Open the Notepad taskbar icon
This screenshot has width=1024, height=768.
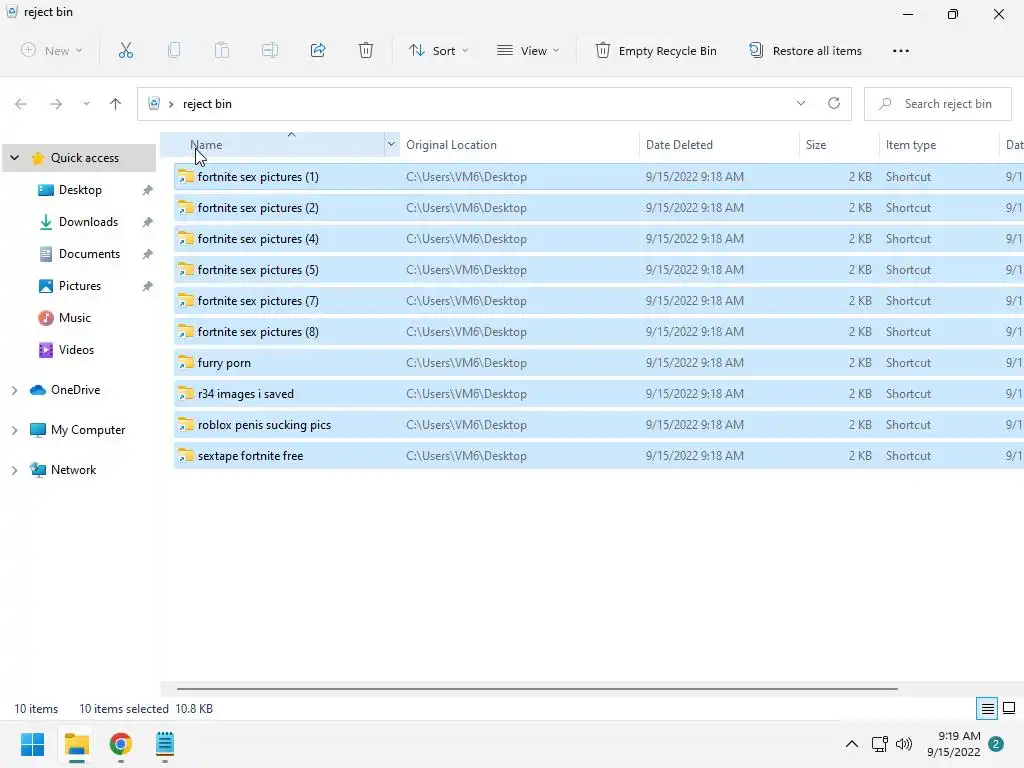165,744
